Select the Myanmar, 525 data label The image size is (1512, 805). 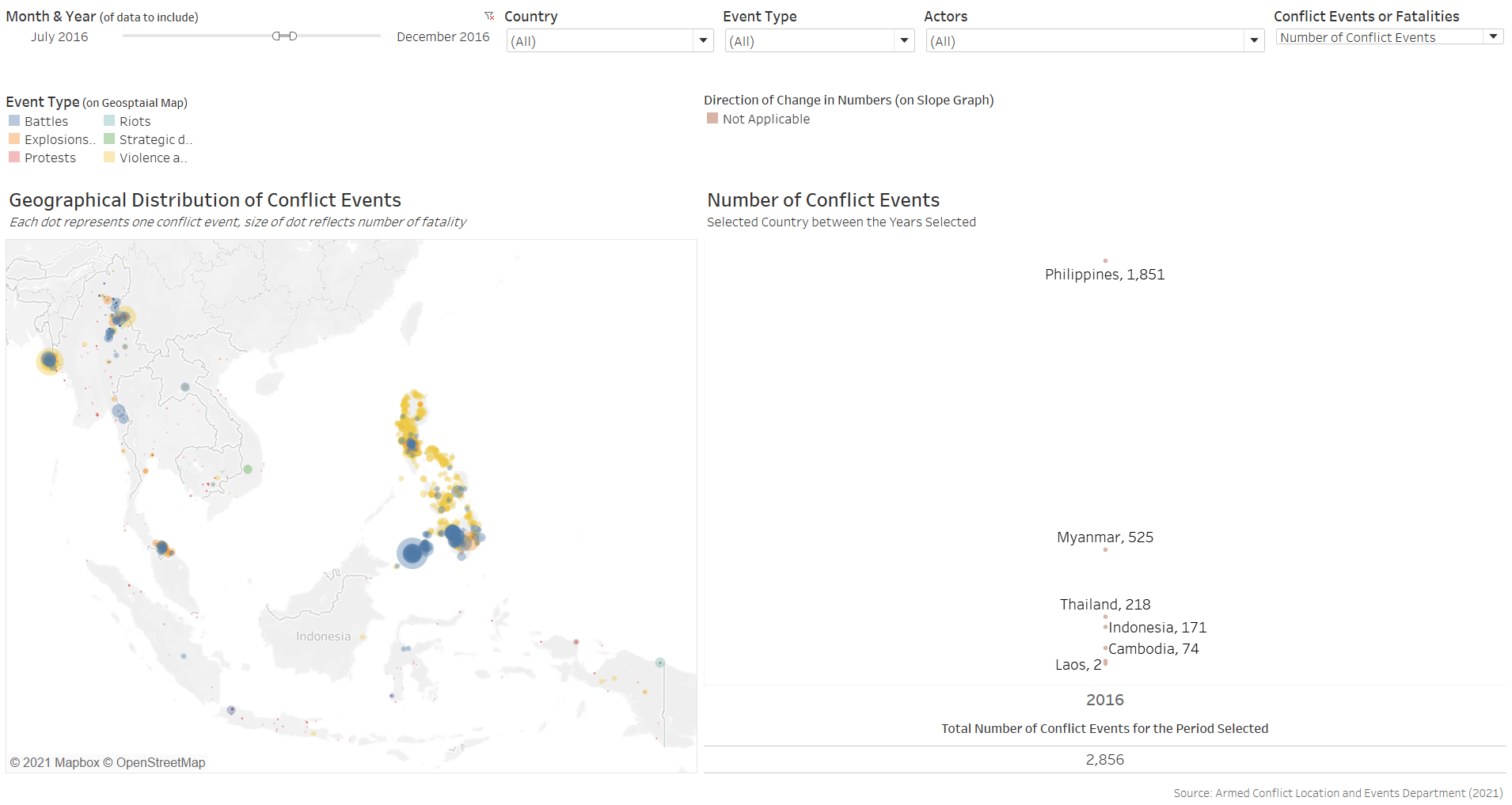pyautogui.click(x=1104, y=537)
